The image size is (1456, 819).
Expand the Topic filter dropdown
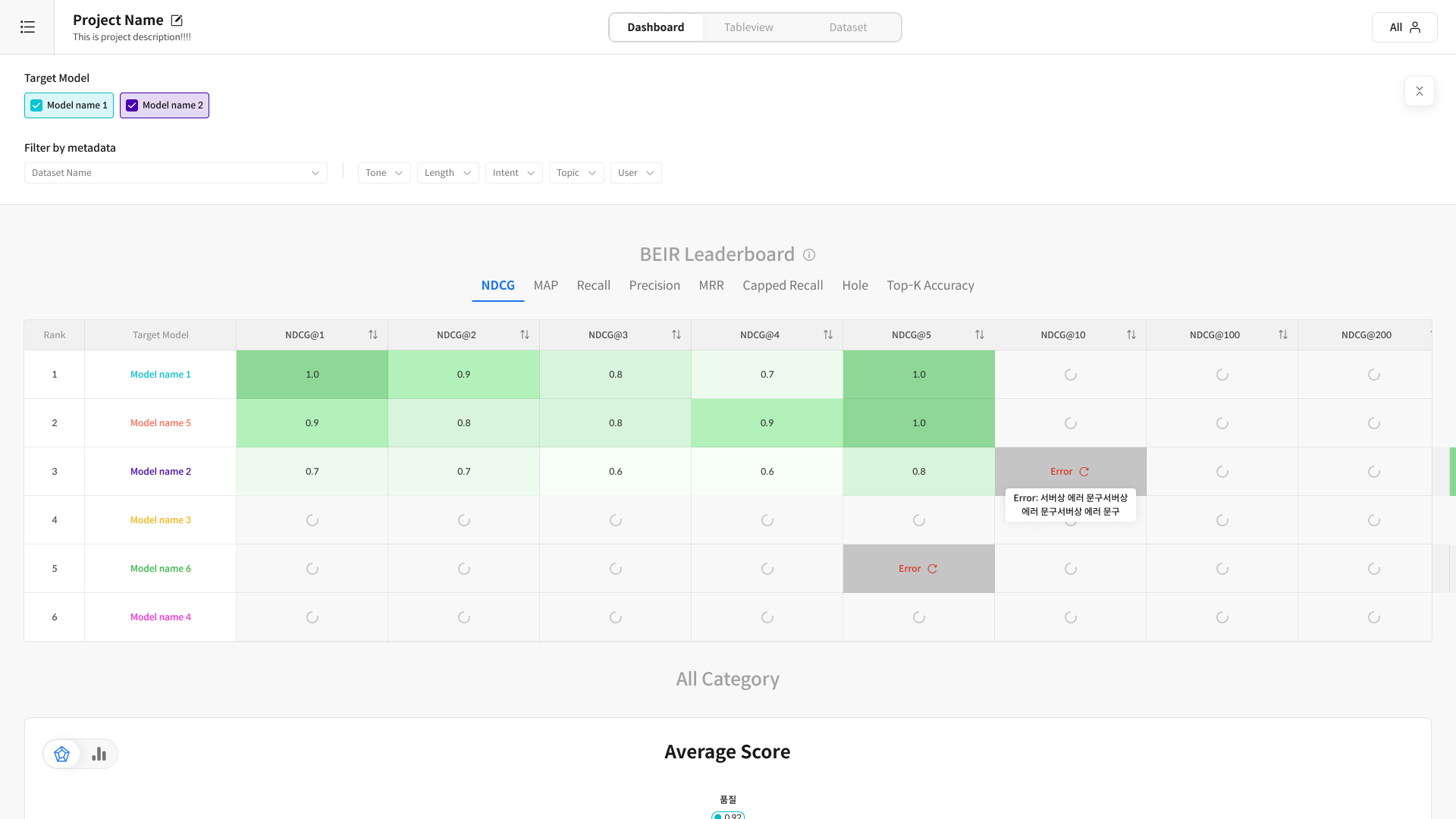click(576, 173)
